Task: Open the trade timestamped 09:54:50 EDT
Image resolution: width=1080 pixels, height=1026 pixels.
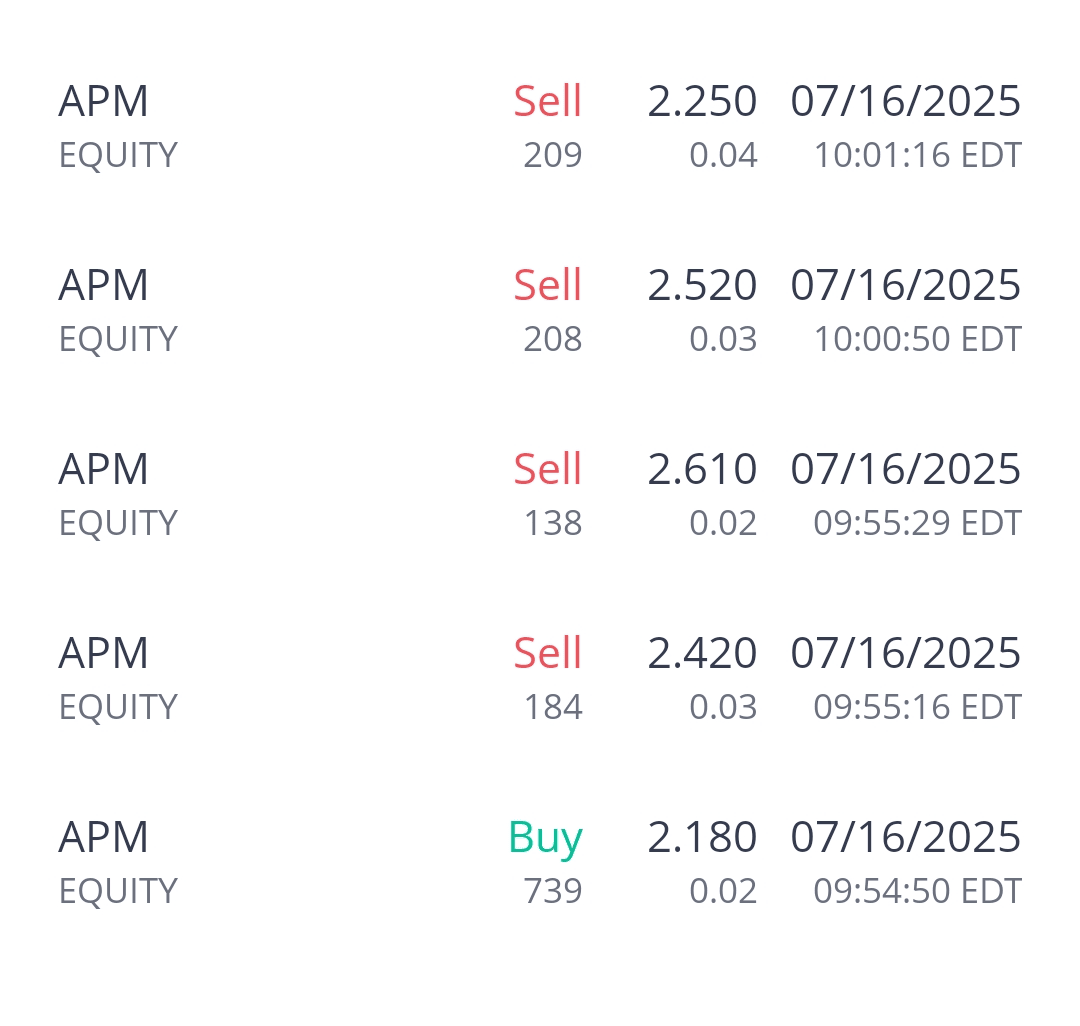Action: pos(917,891)
